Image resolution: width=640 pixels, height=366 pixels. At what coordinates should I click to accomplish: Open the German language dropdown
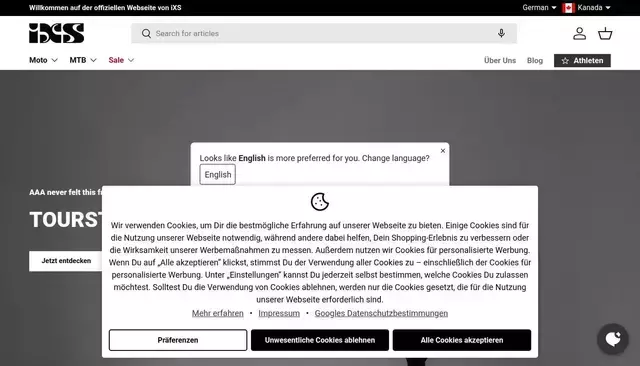539,8
